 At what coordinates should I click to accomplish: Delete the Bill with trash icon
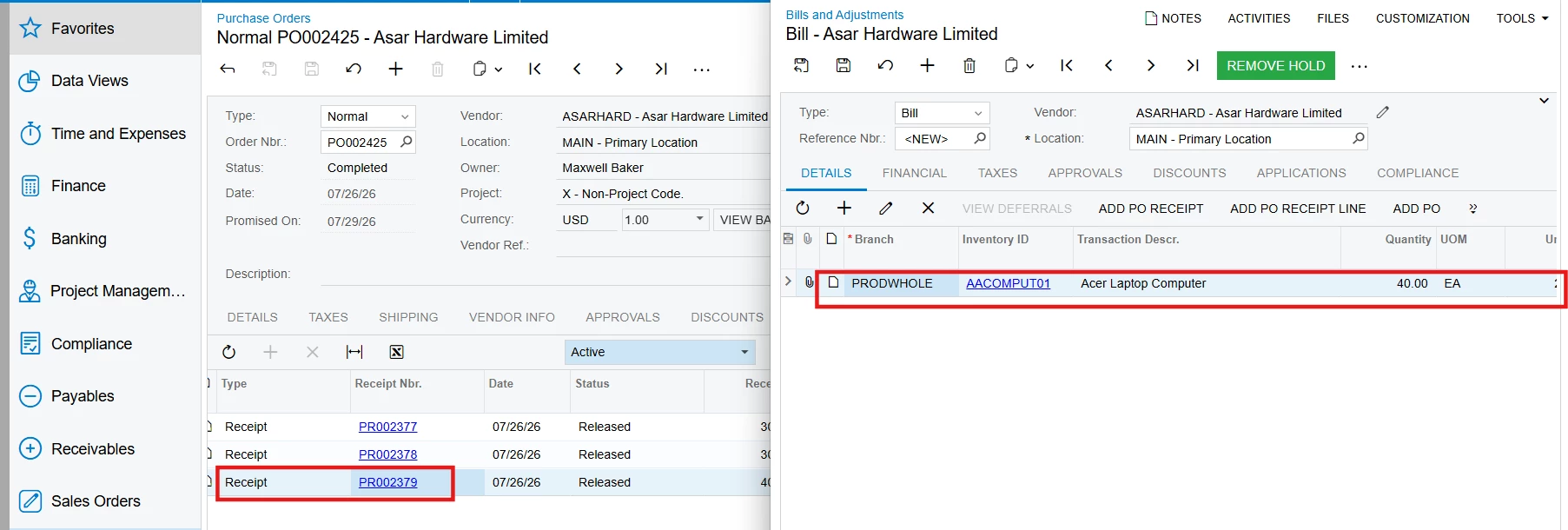(969, 65)
